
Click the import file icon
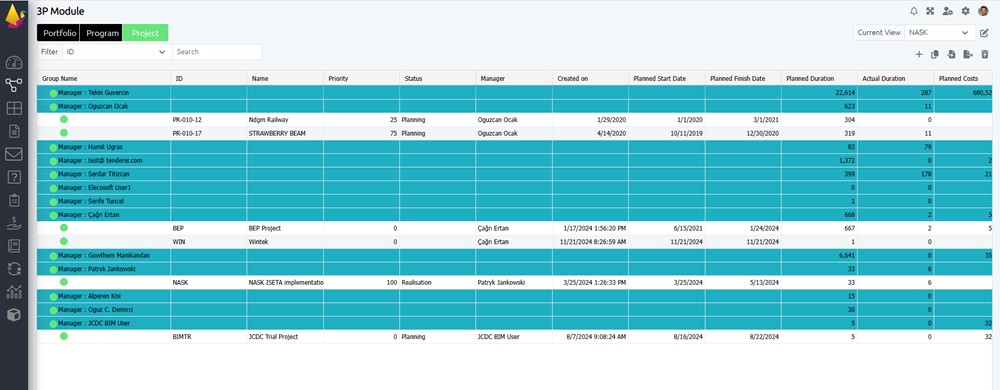952,54
